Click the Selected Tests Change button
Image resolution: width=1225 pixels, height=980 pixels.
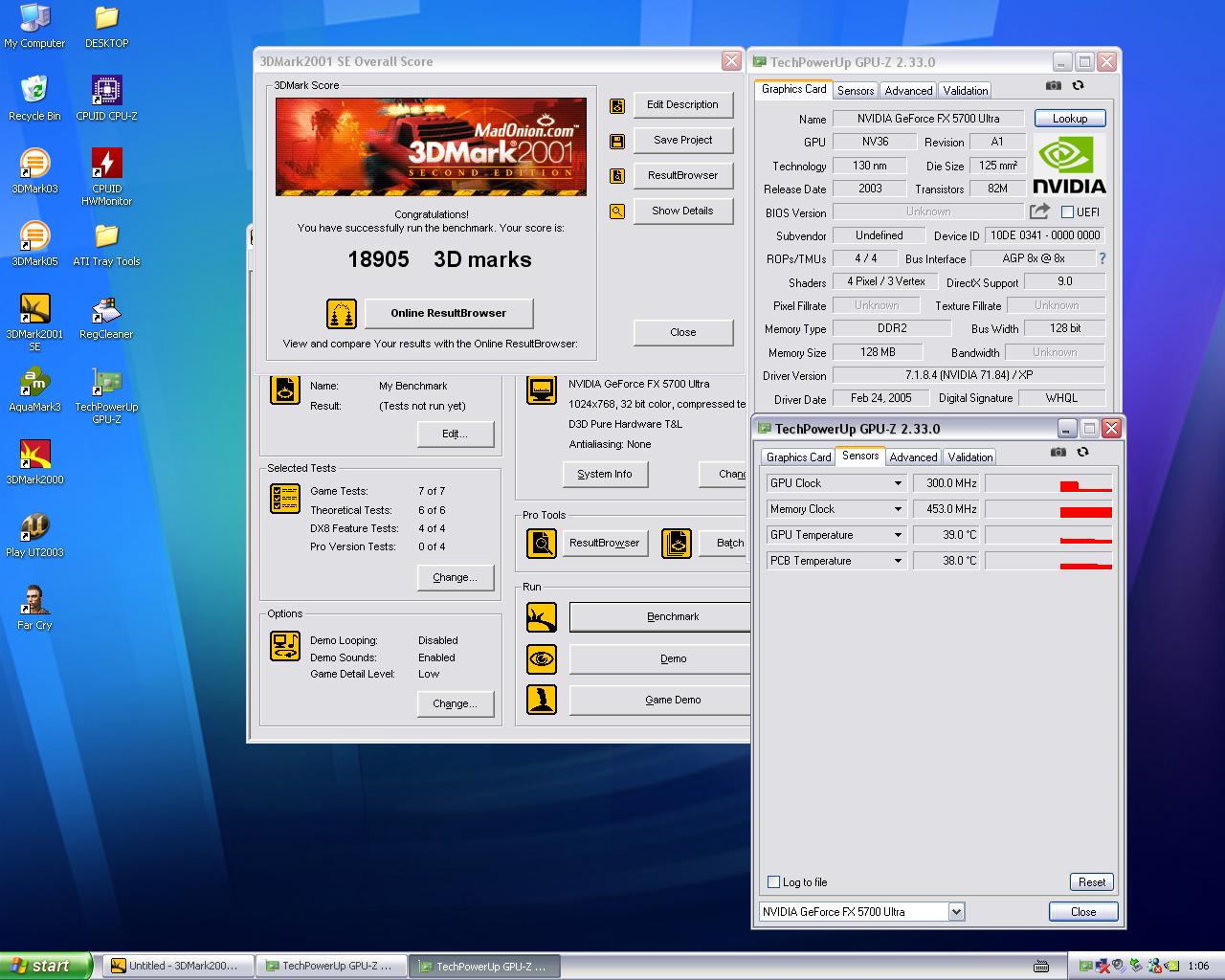point(455,578)
